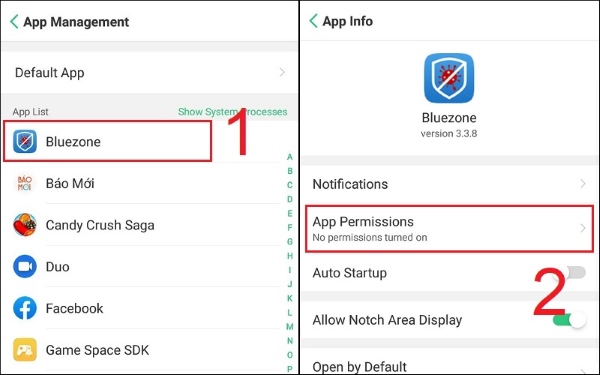
Task: Jump to letter M in alphabet index
Action: (290, 326)
